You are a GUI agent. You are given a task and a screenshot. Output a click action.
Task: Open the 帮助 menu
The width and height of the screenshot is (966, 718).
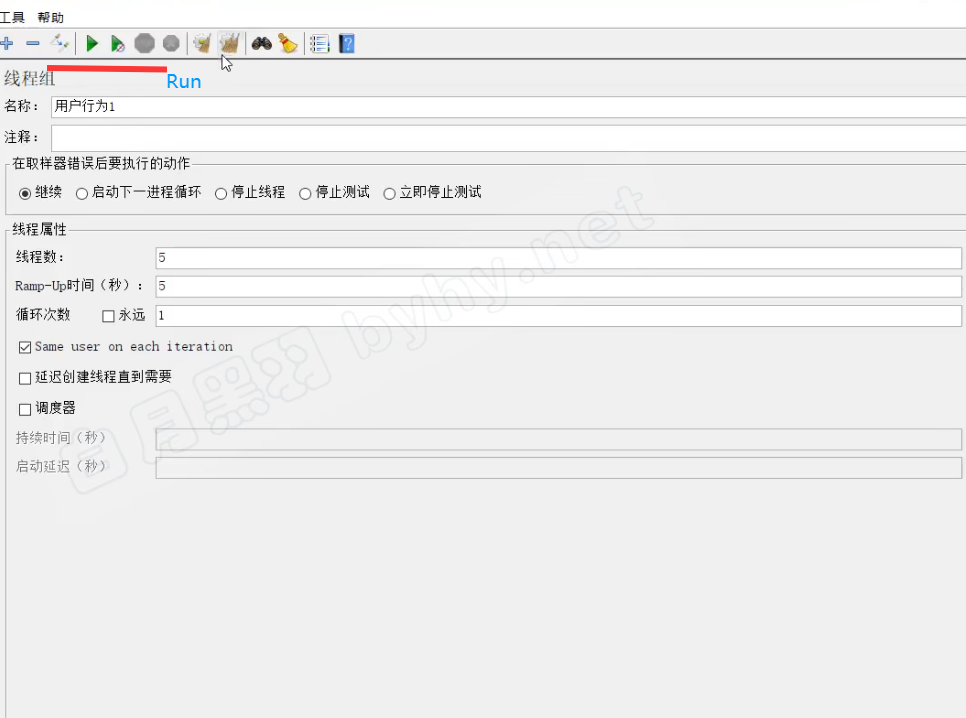(x=51, y=17)
